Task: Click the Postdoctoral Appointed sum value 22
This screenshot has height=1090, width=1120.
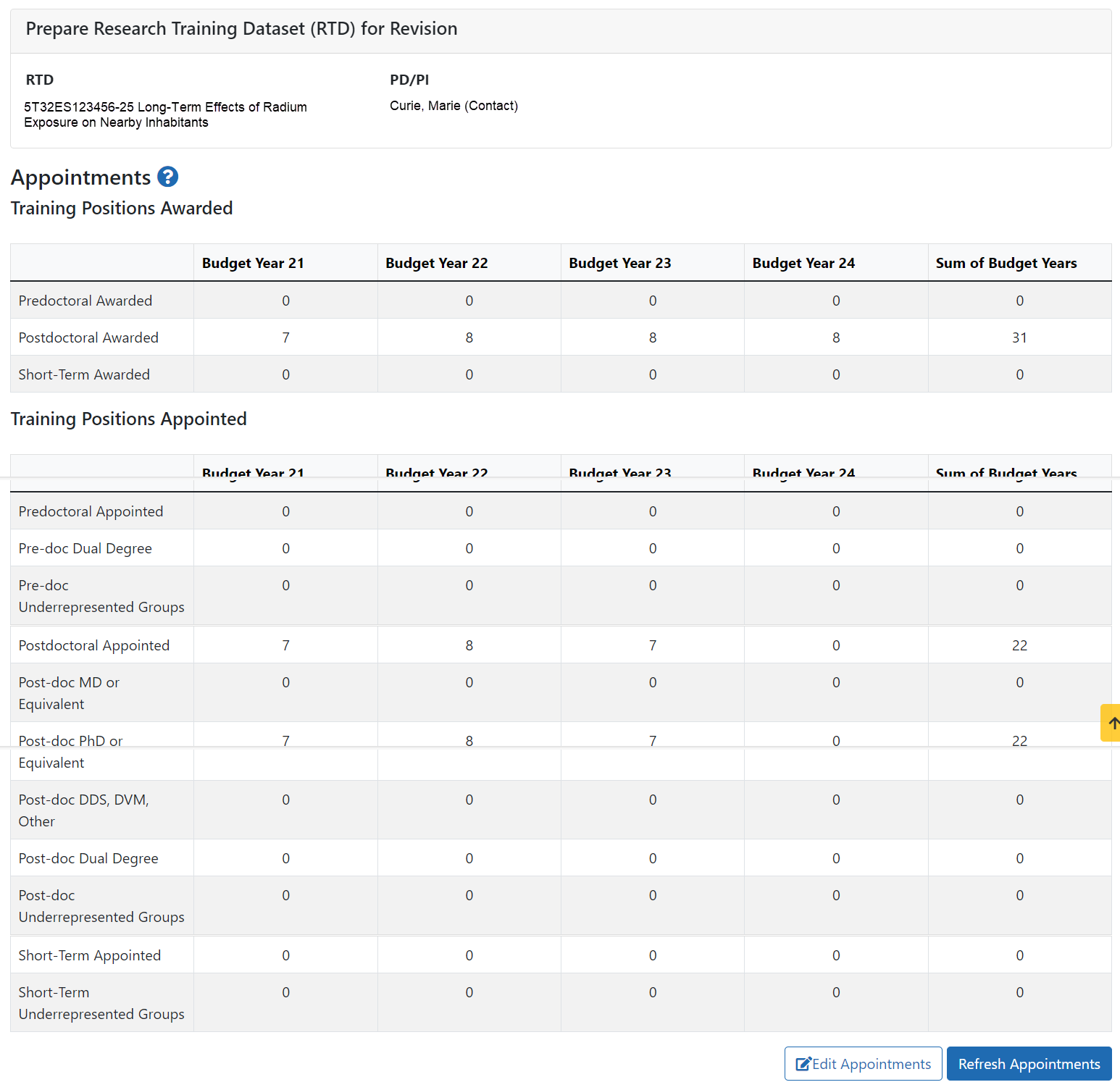Action: 1019,645
